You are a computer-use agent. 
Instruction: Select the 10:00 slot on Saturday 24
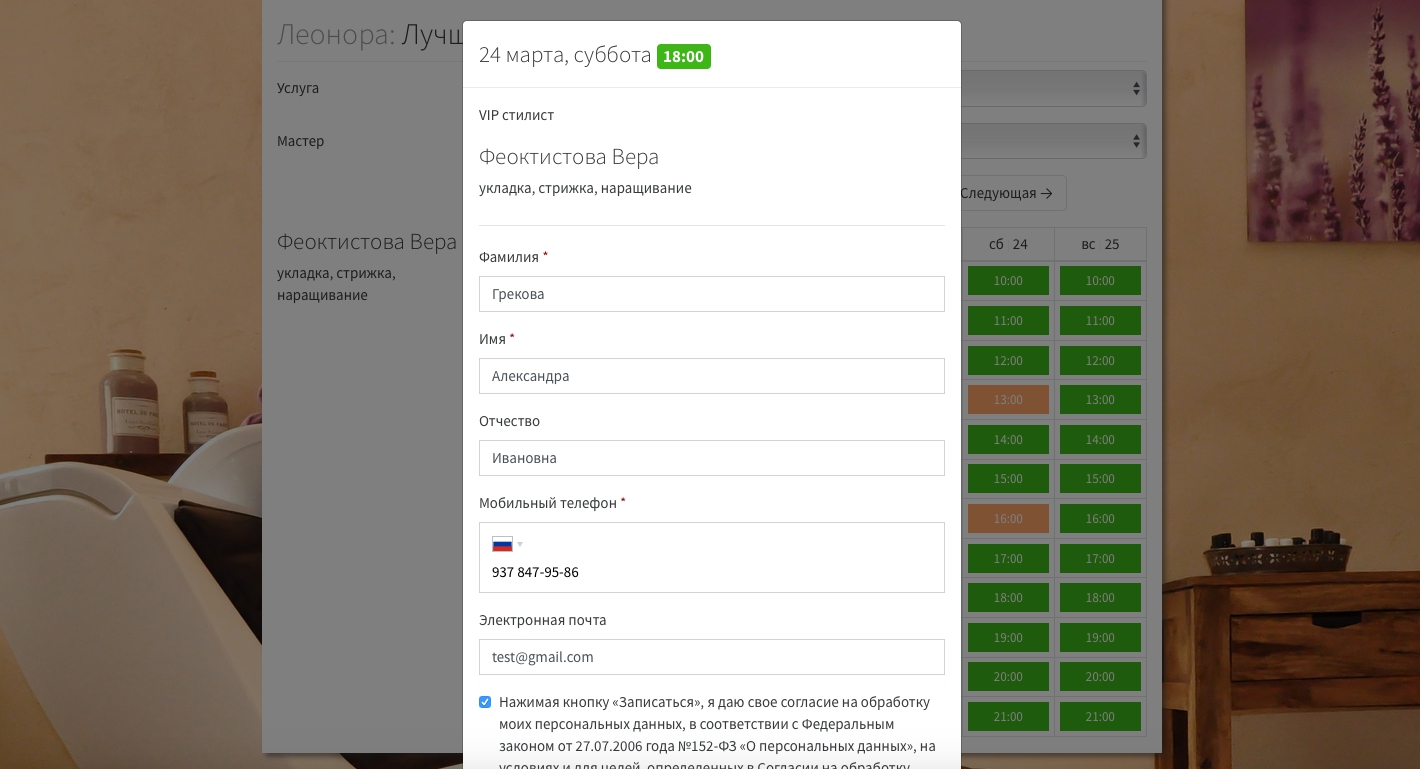1008,281
